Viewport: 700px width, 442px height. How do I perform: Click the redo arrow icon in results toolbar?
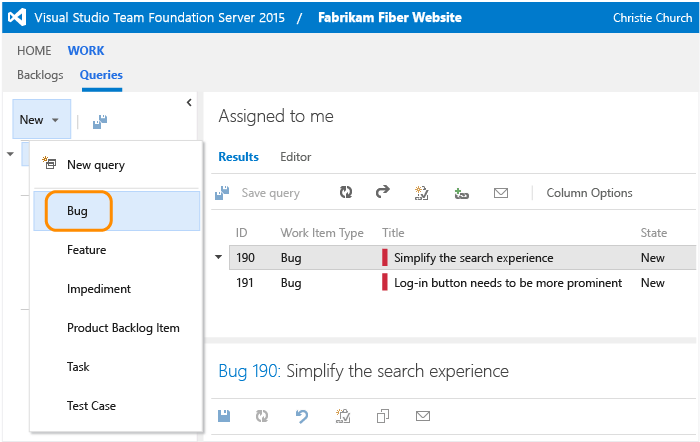pos(383,192)
